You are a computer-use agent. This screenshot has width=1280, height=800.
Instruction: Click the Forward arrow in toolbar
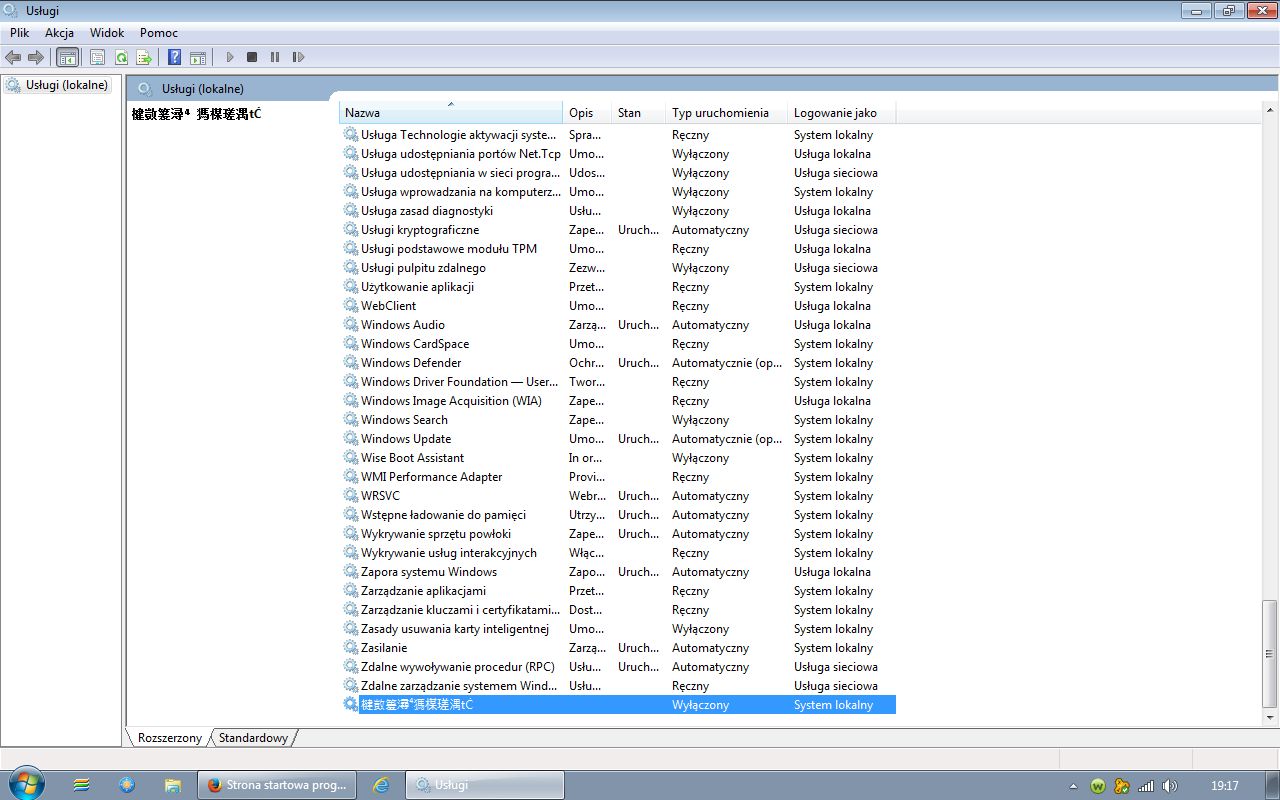36,57
